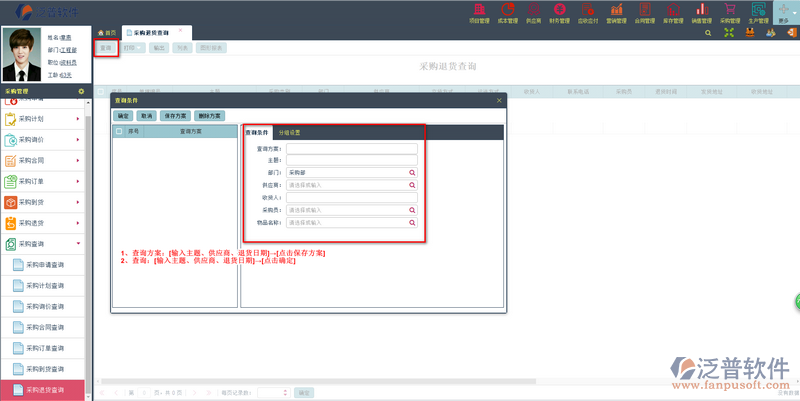
Task: Tick the select-all checkbox in results table header
Action: click(101, 92)
